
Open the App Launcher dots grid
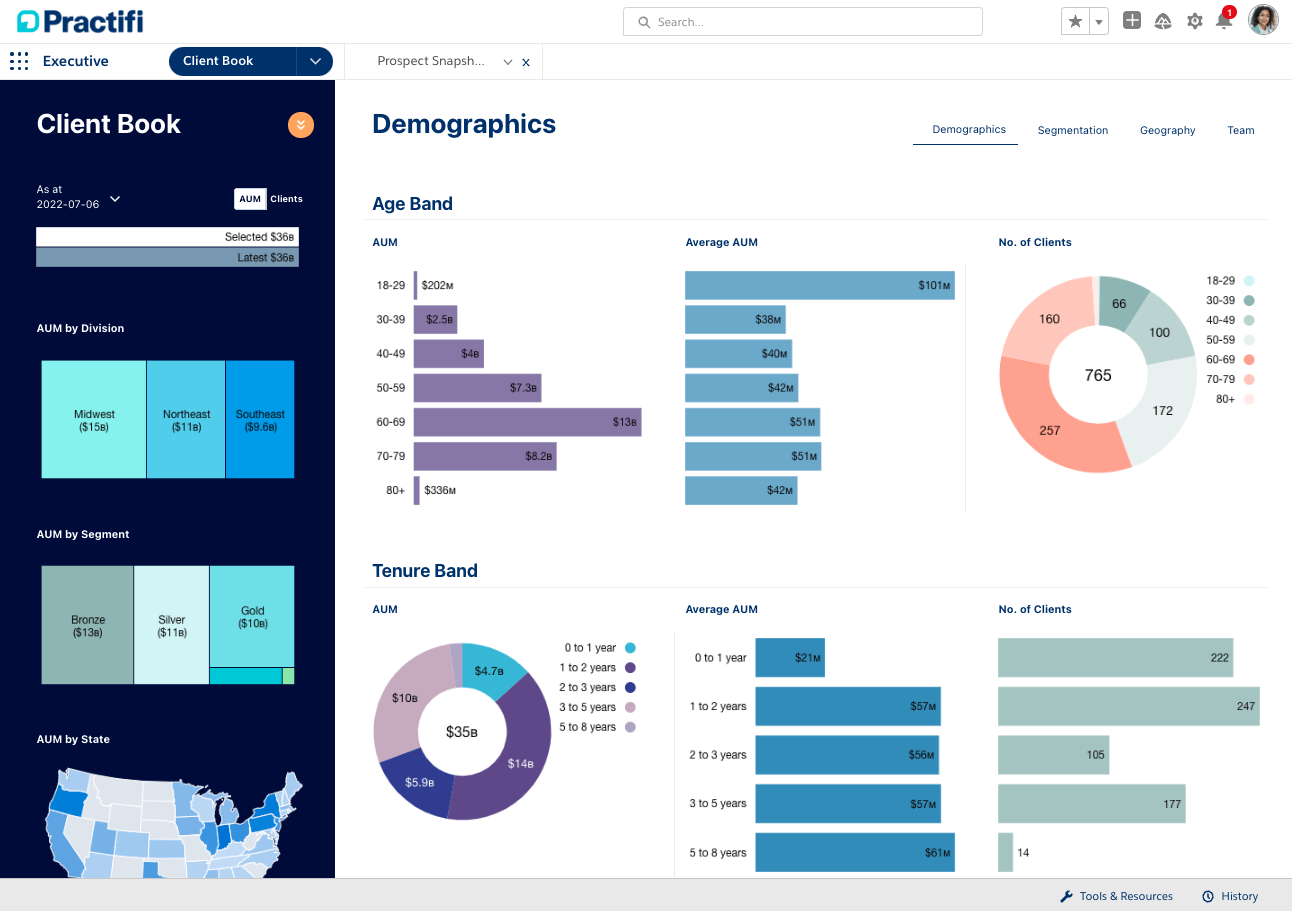[19, 62]
